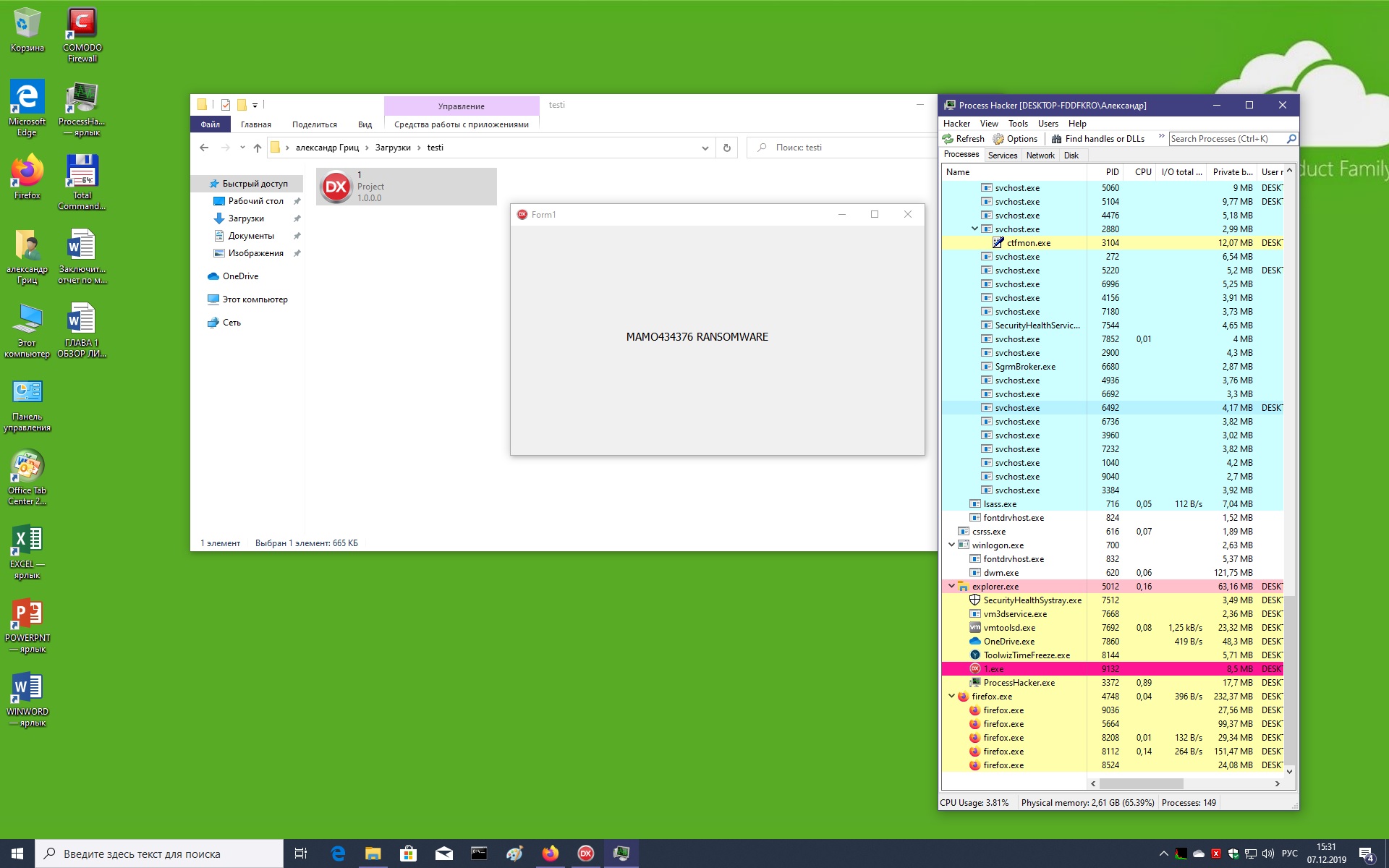This screenshot has height=868, width=1389.
Task: Open the Tools menu in Process Hacker
Action: pyautogui.click(x=1017, y=124)
